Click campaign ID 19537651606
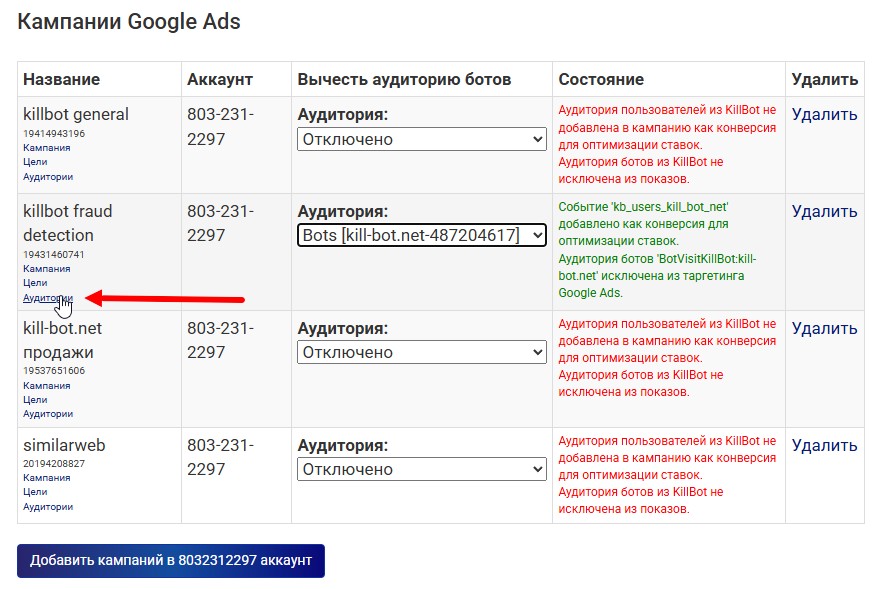Image resolution: width=886 pixels, height=589 pixels. (x=54, y=371)
